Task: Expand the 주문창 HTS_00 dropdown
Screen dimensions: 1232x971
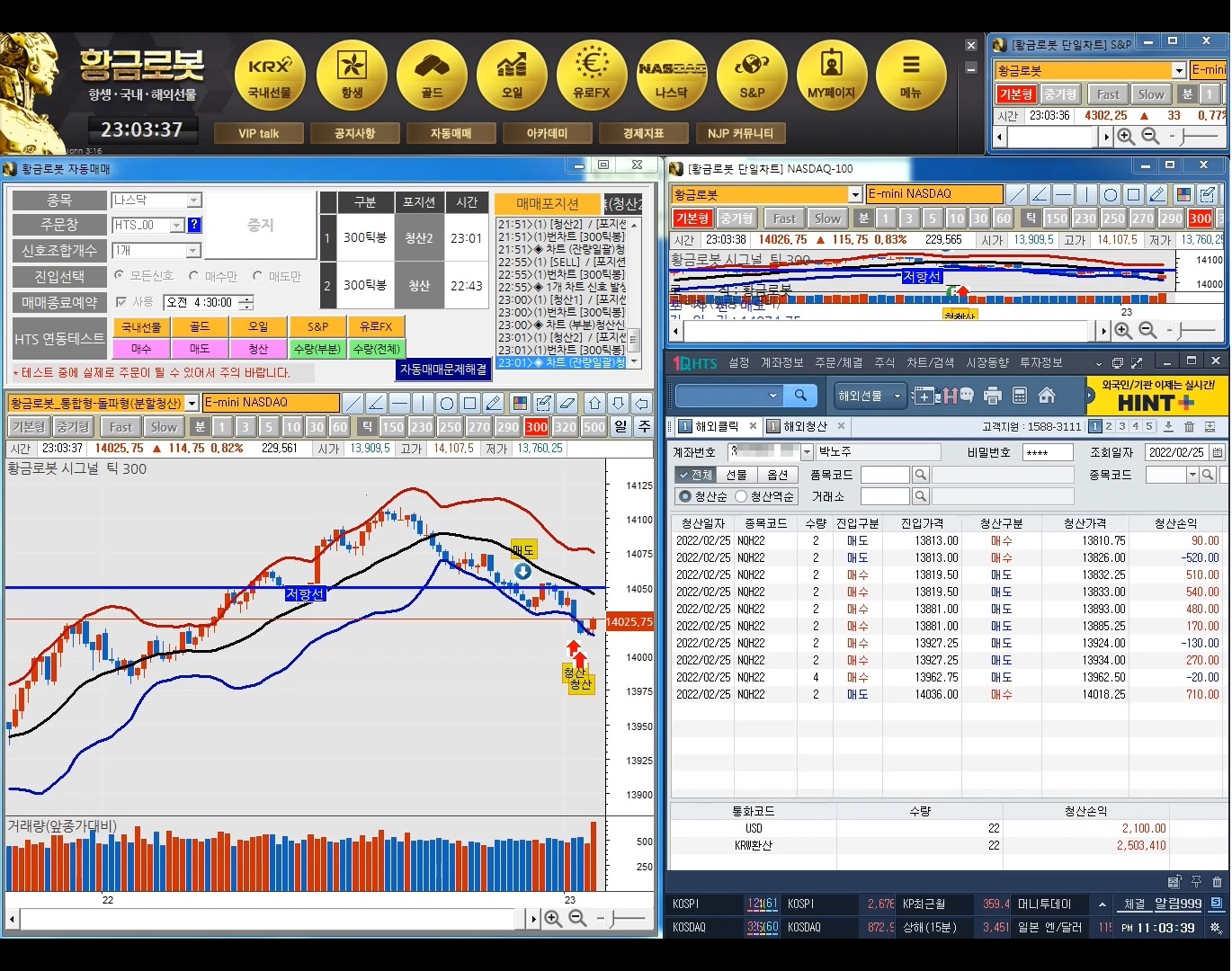Action: [x=176, y=226]
